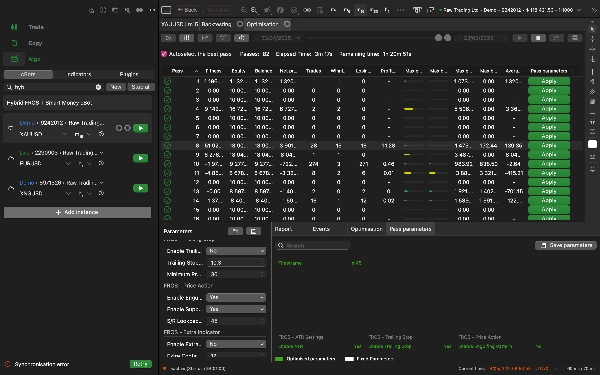Select the crosshair tool in right toolbar
This screenshot has height=375, width=600.
tap(592, 39)
